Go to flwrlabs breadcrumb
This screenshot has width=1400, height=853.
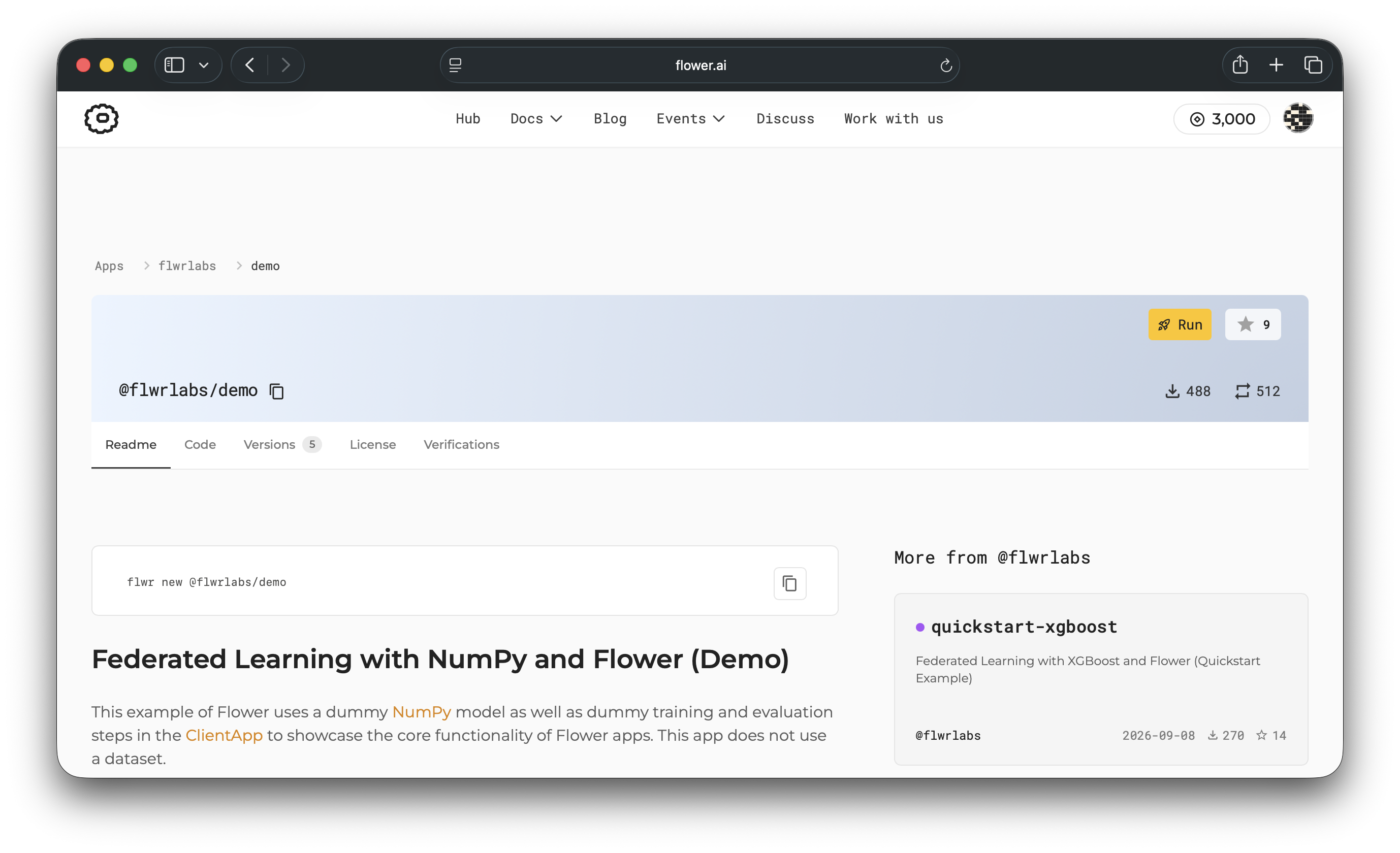click(187, 266)
